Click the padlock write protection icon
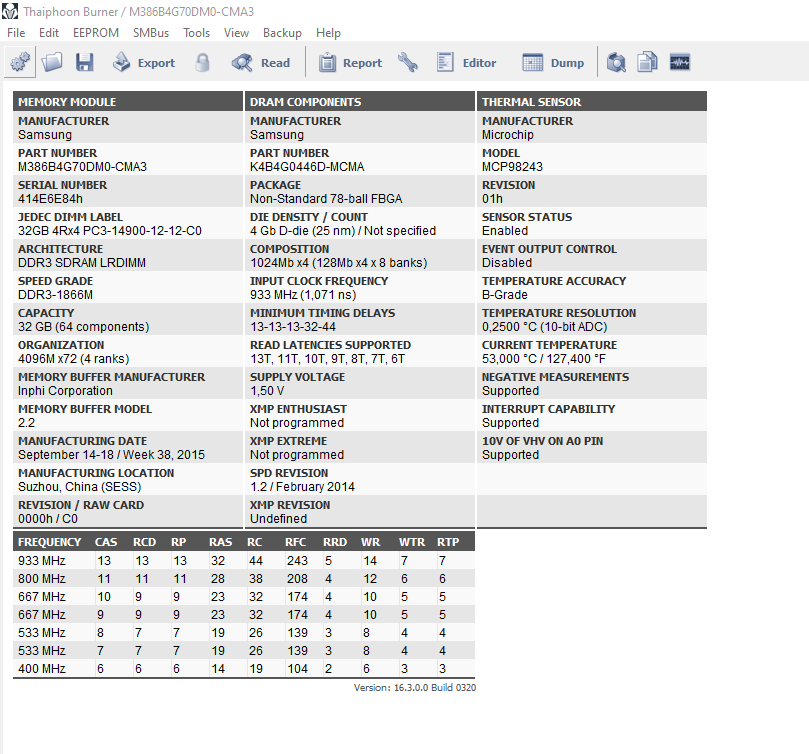 (203, 62)
